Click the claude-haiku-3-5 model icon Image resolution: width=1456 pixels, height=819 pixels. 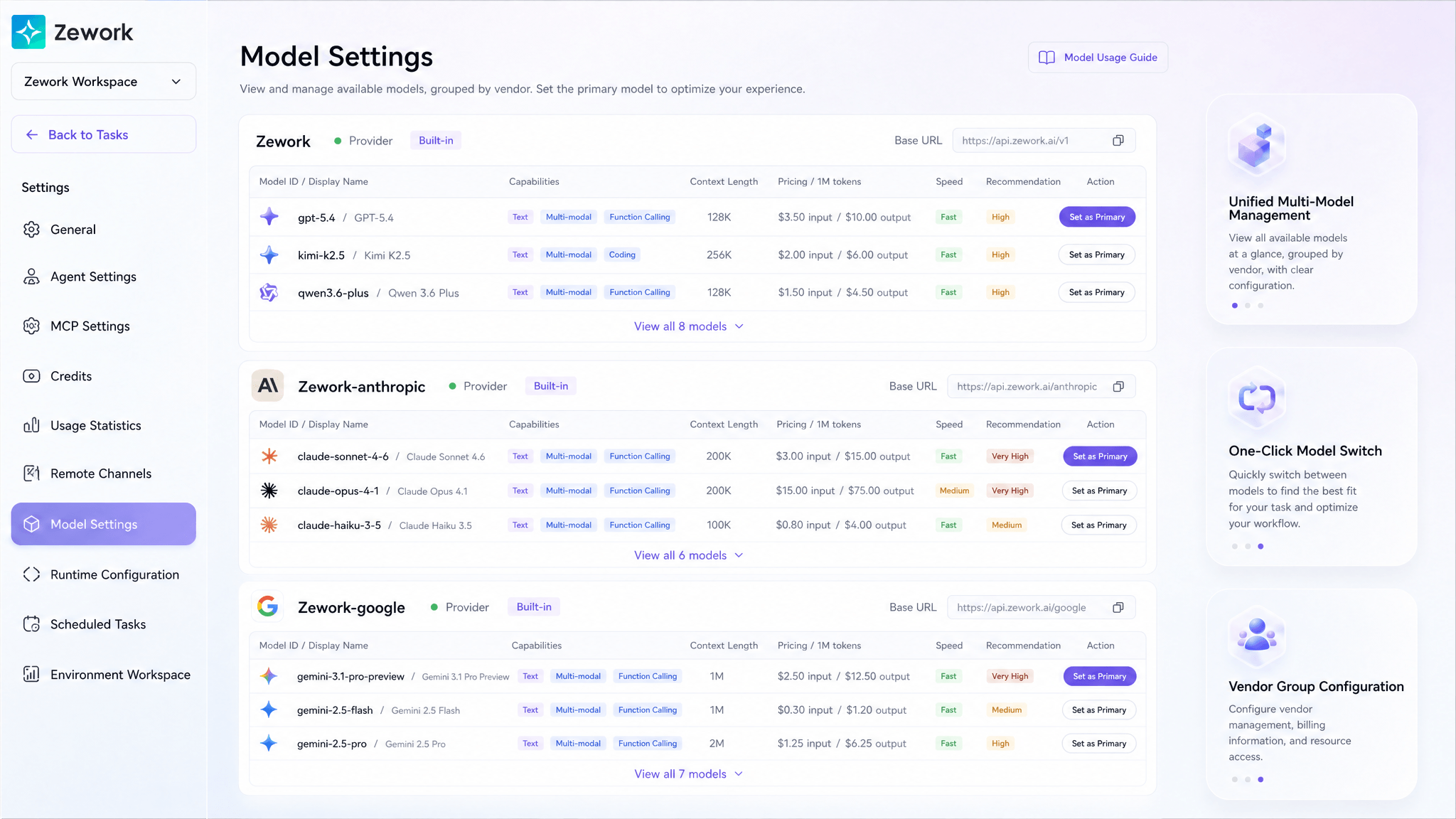269,525
